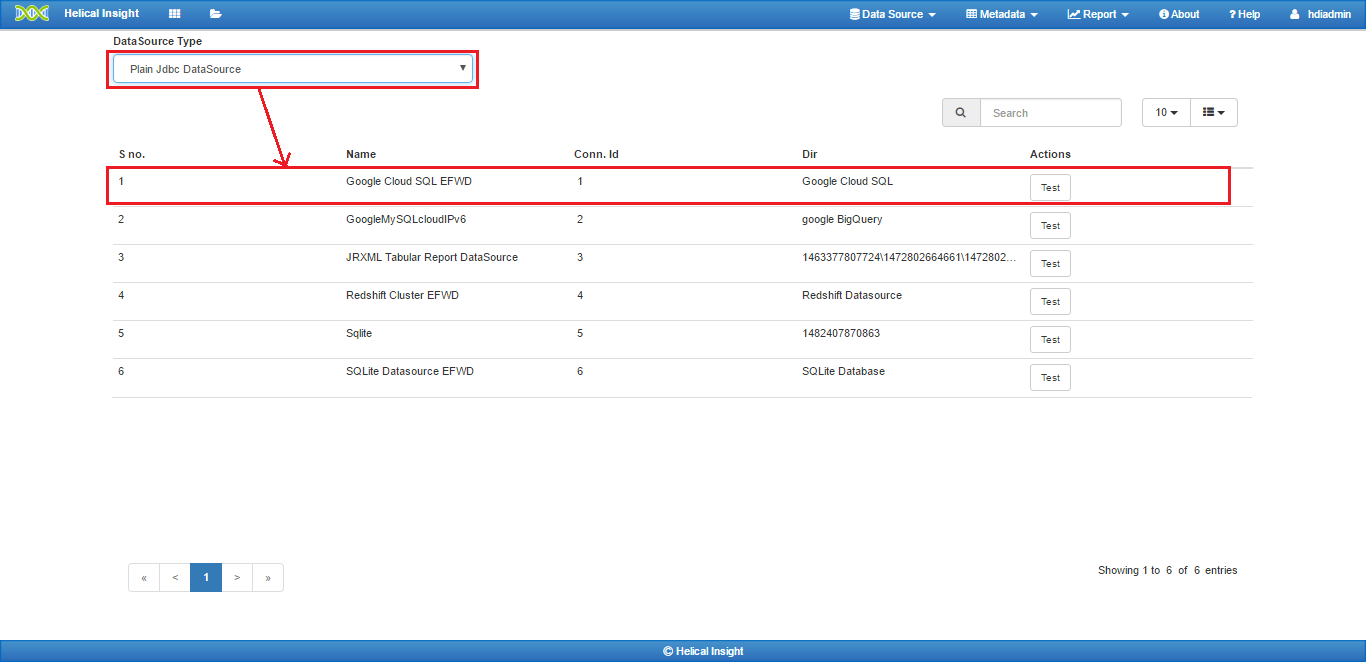Viewport: 1366px width, 662px height.
Task: Open the column visibility list dropdown
Action: [x=1214, y=113]
